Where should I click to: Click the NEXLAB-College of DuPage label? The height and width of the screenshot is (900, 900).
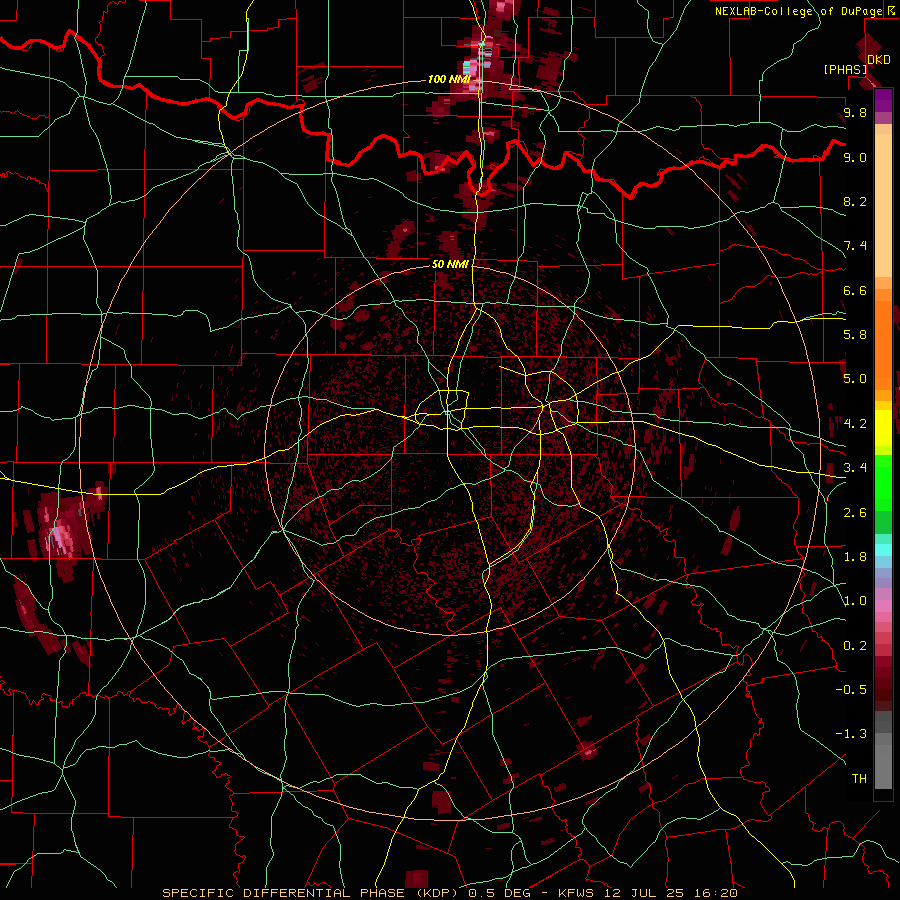click(x=798, y=11)
